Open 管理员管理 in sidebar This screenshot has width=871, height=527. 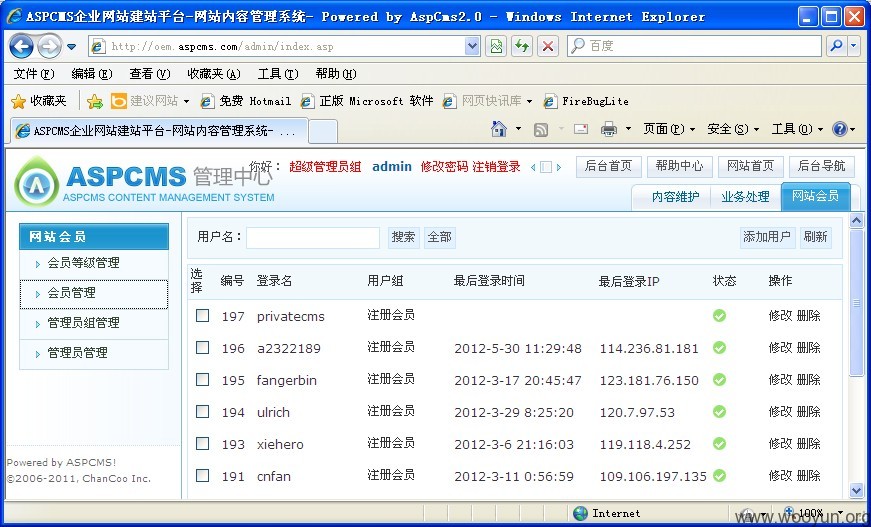[94, 353]
